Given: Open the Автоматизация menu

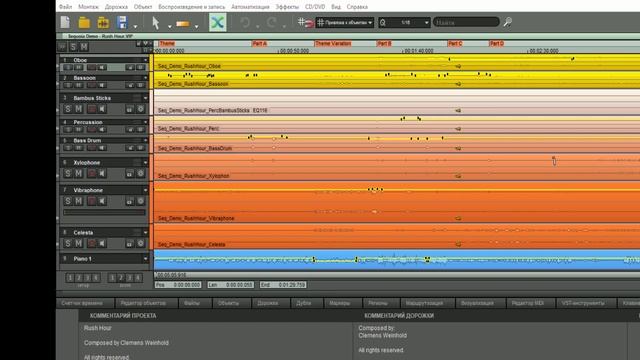Looking at the screenshot, I should [x=250, y=7].
